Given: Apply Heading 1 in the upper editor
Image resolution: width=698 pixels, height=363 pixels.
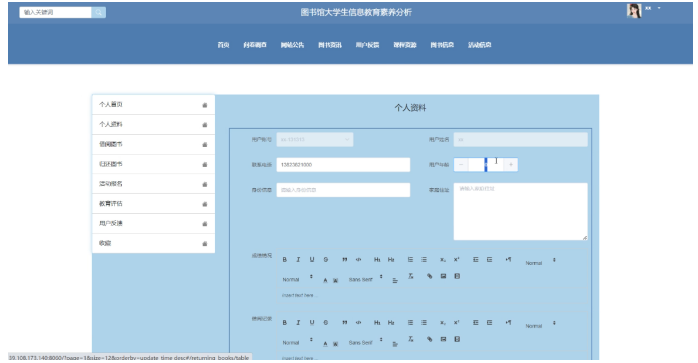Looking at the screenshot, I should pyautogui.click(x=377, y=260).
